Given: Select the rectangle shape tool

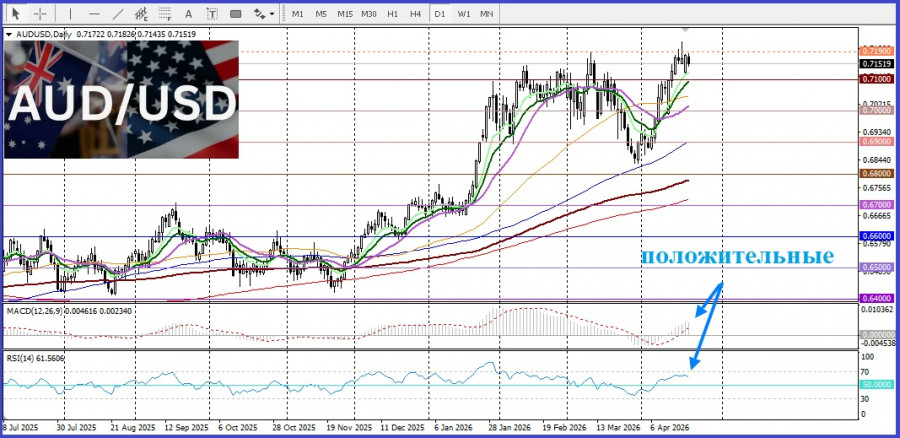Looking at the screenshot, I should 236,13.
